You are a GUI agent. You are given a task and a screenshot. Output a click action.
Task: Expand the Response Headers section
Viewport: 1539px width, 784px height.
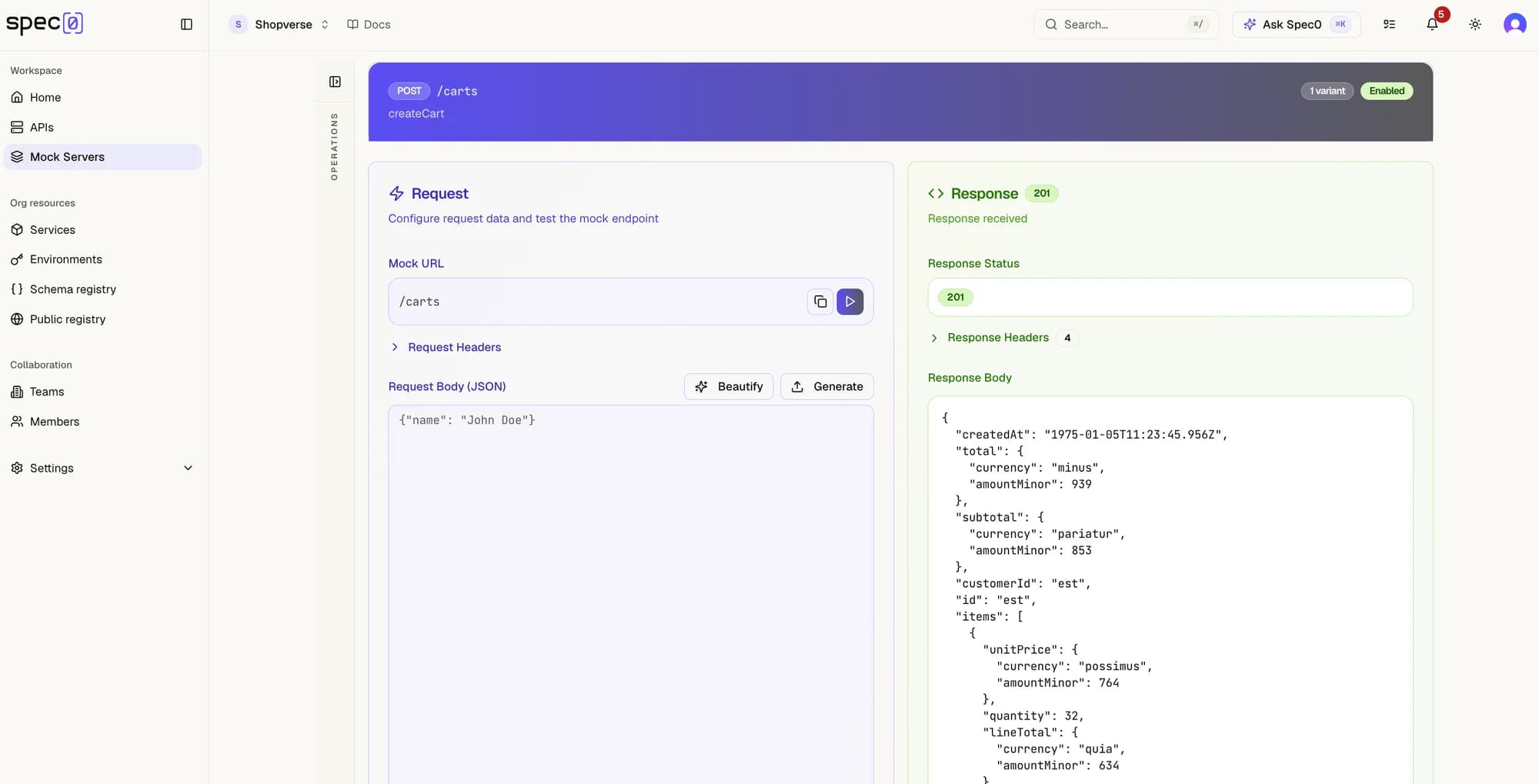pyautogui.click(x=989, y=338)
